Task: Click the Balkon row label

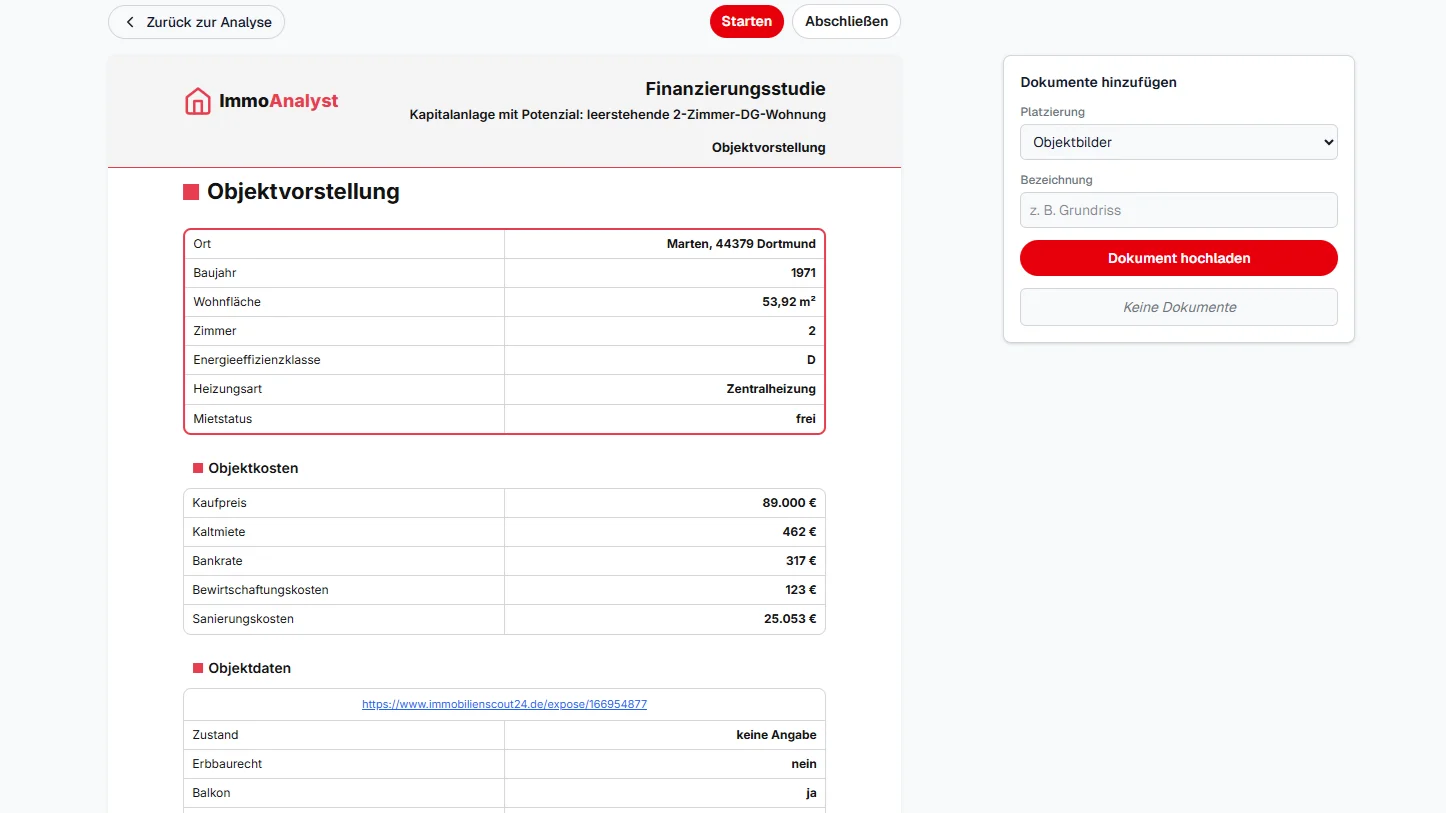Action: click(212, 793)
